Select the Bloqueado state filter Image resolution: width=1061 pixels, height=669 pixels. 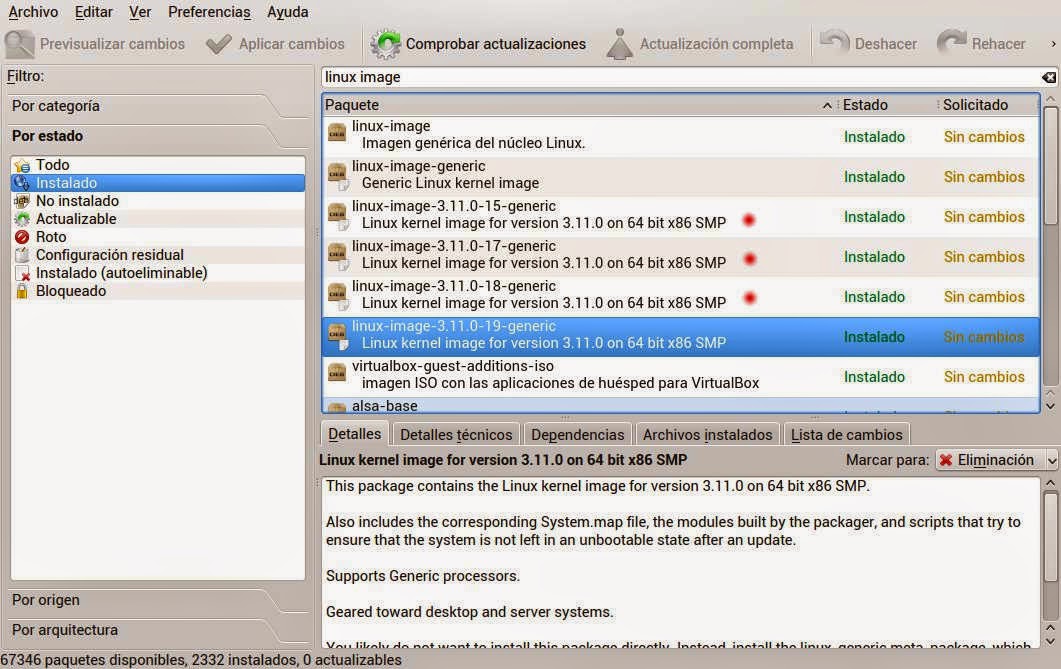coord(158,292)
